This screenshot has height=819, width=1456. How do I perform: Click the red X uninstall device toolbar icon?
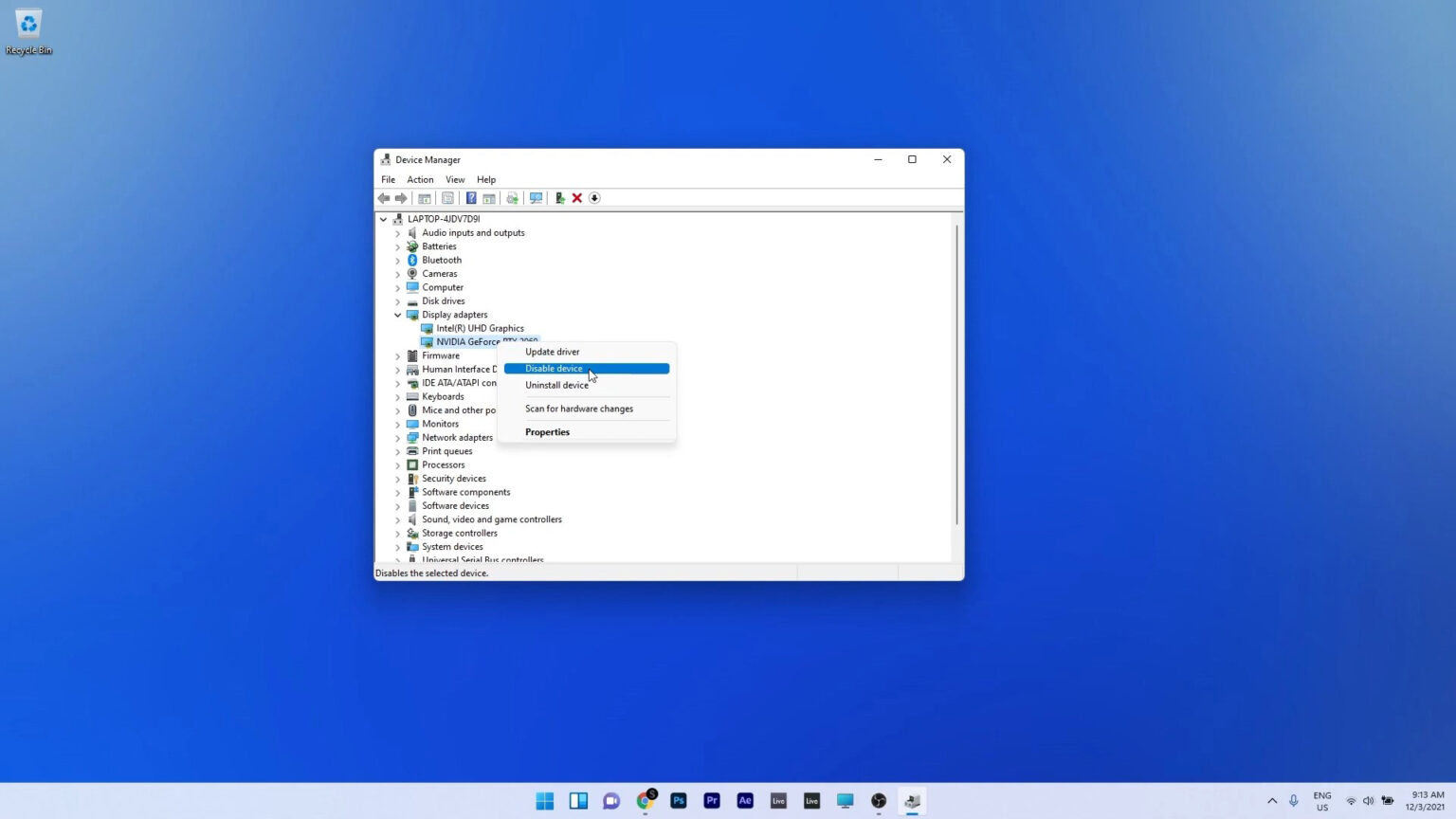click(576, 198)
